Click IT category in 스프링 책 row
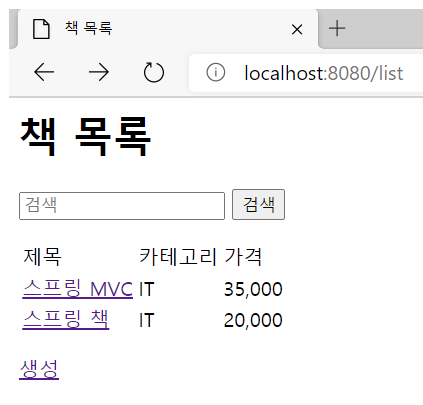The height and width of the screenshot is (405, 423). tap(147, 320)
